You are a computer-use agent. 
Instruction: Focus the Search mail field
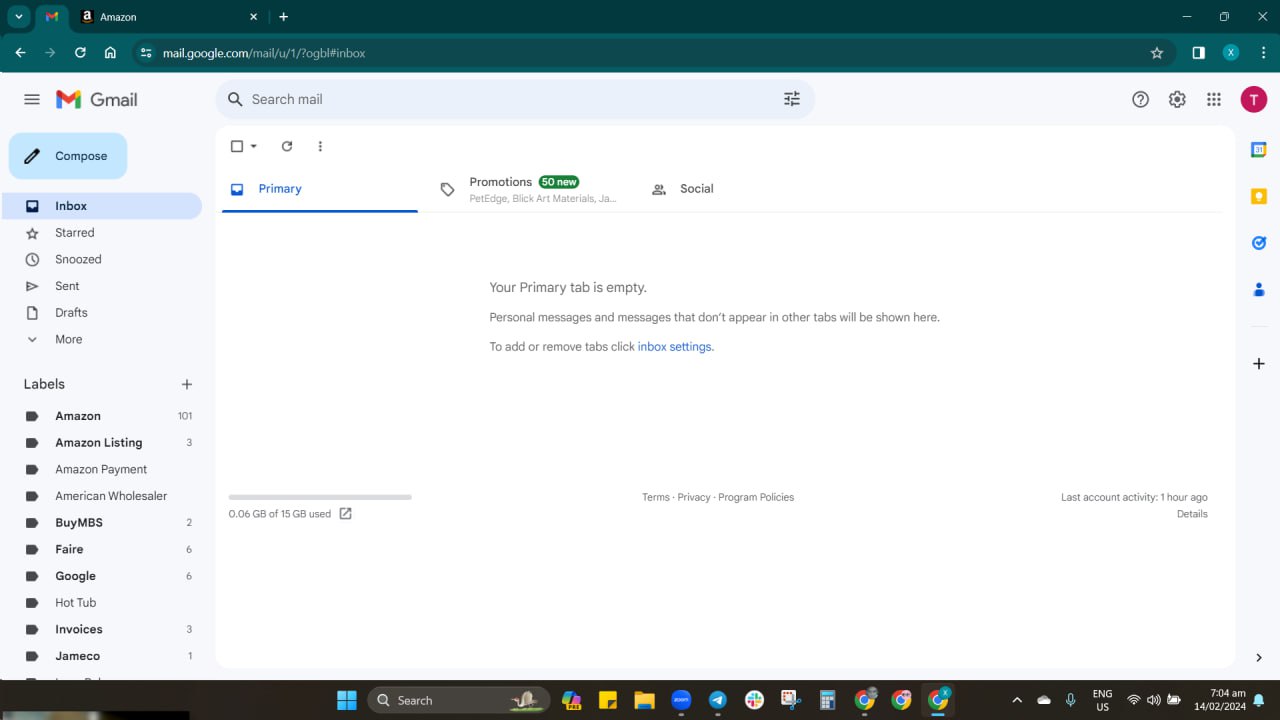click(x=510, y=99)
